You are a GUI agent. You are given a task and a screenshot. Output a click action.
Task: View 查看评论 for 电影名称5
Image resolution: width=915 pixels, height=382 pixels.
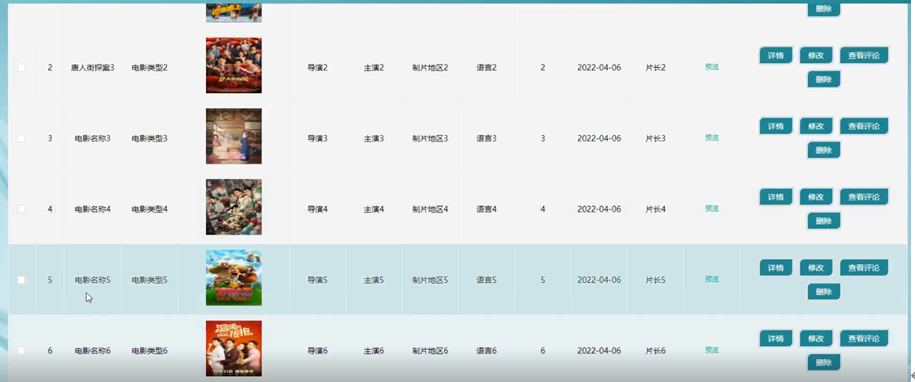tap(864, 268)
